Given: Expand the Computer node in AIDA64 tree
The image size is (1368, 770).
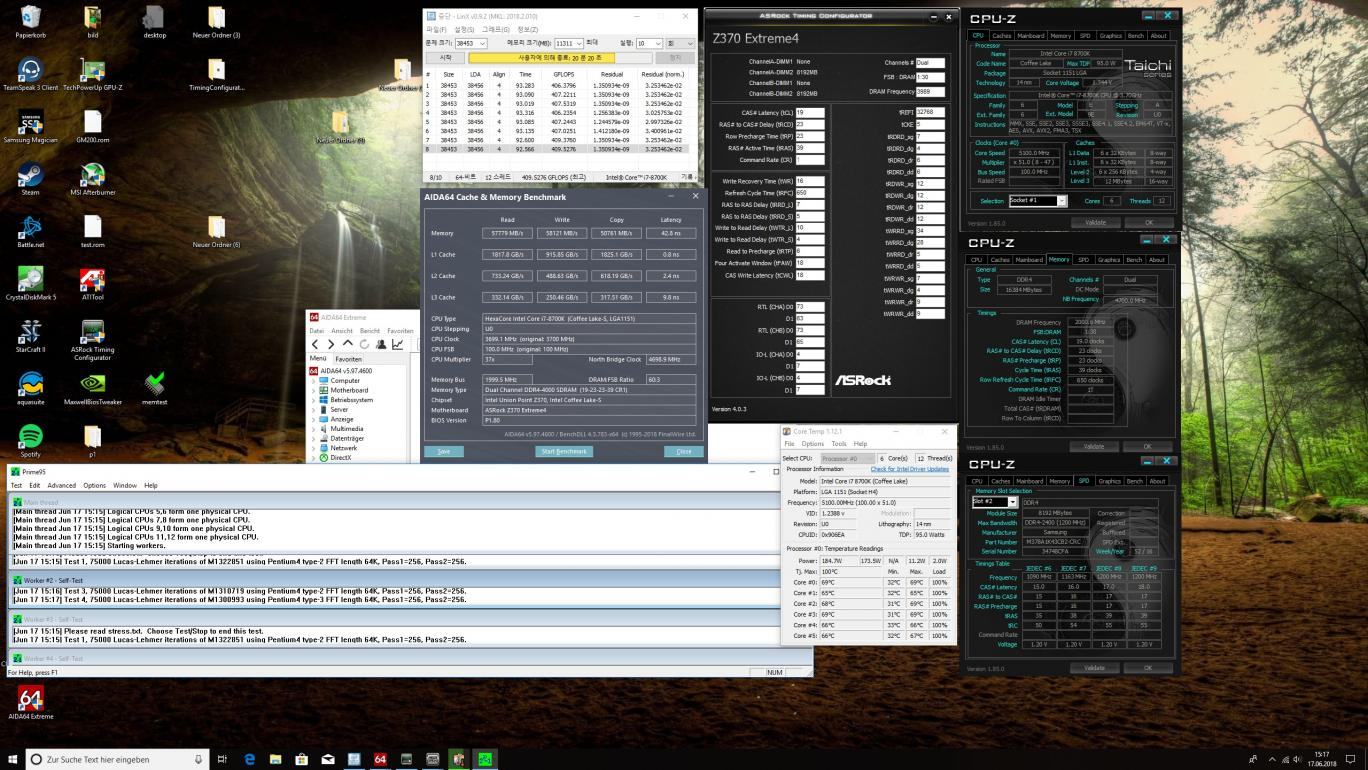Looking at the screenshot, I should pyautogui.click(x=314, y=380).
